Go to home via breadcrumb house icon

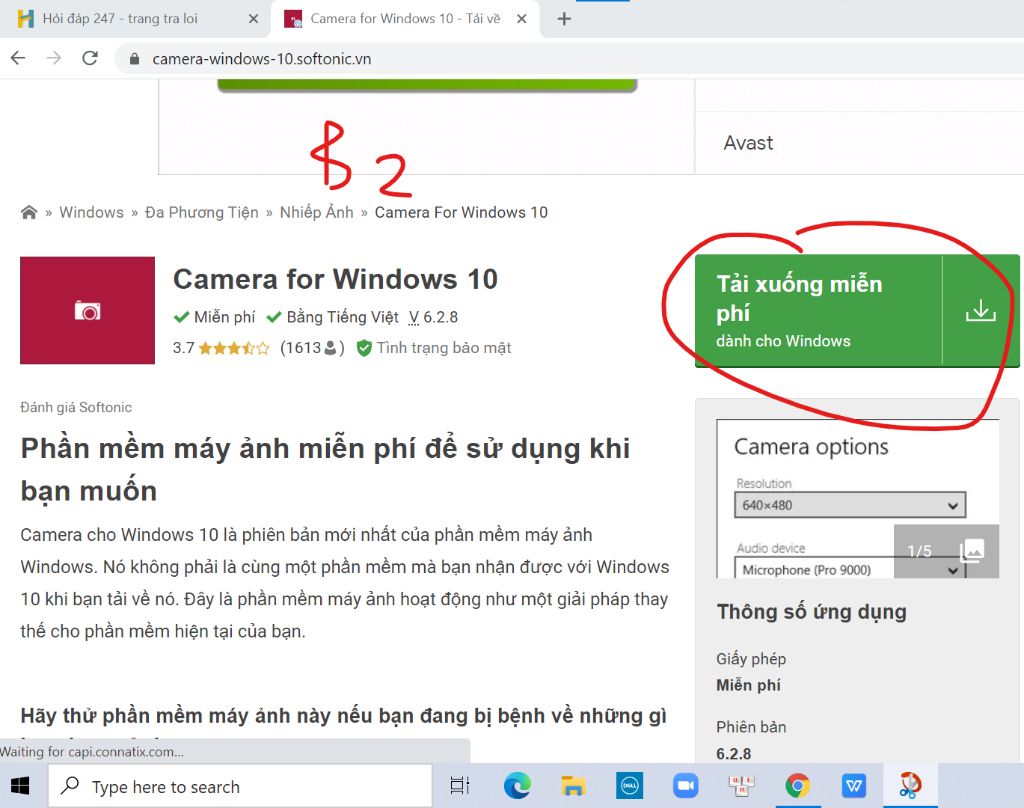click(29, 212)
